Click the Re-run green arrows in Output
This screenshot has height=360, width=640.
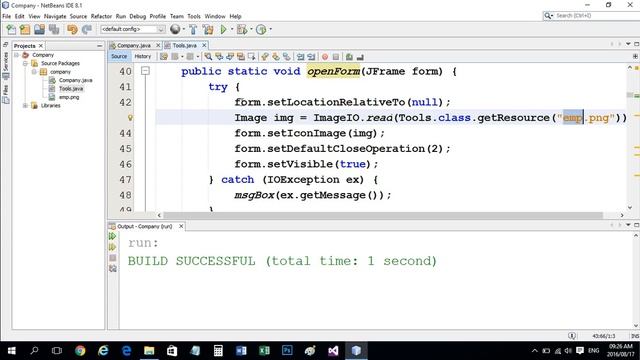coord(113,236)
